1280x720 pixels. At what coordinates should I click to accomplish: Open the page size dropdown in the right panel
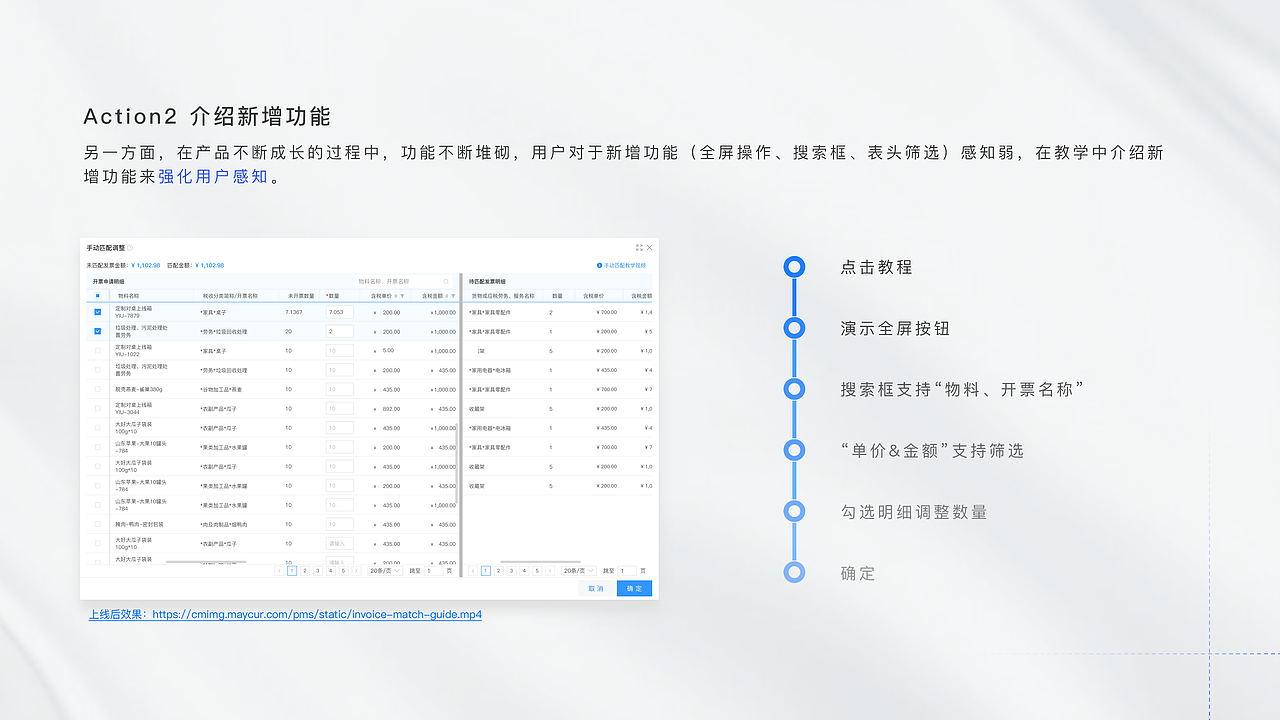(x=578, y=569)
